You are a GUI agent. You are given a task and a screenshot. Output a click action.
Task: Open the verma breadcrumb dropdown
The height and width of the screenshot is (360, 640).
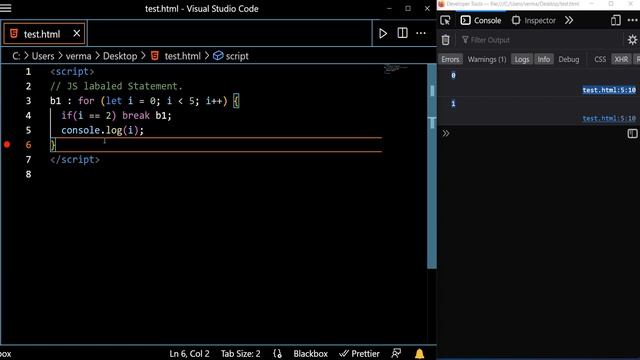78,56
